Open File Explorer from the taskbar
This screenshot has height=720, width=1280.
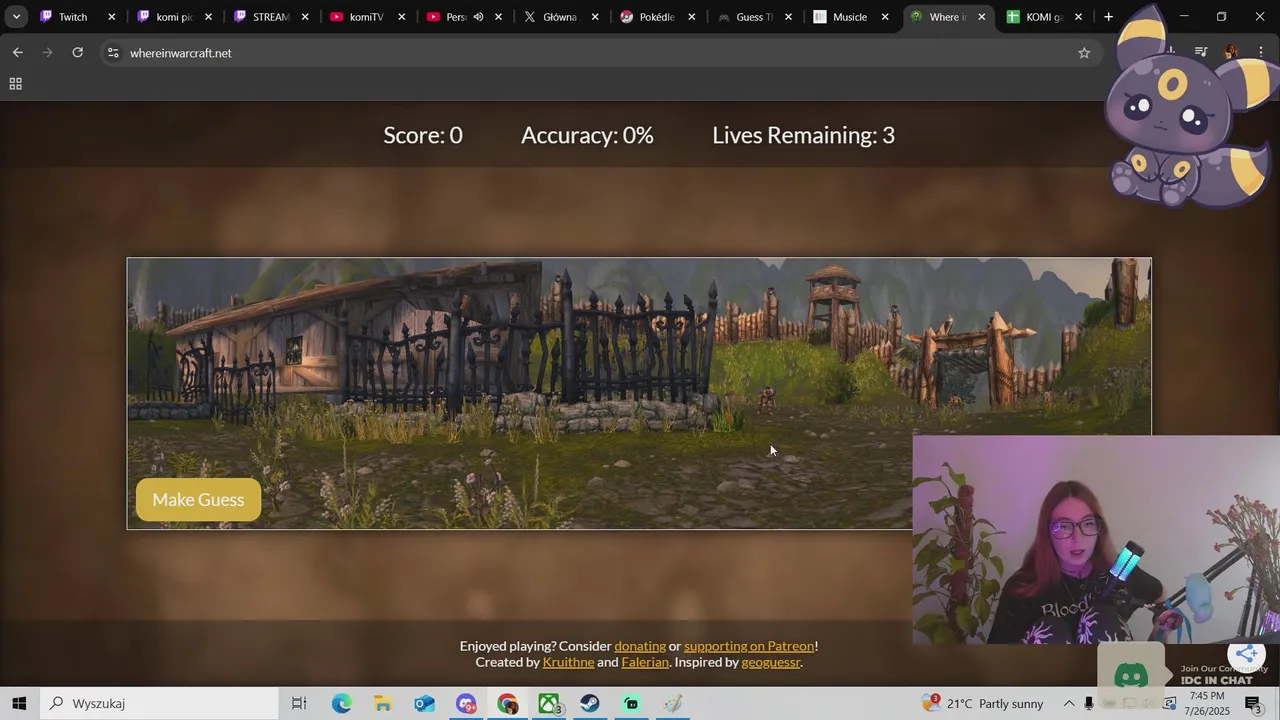(383, 703)
